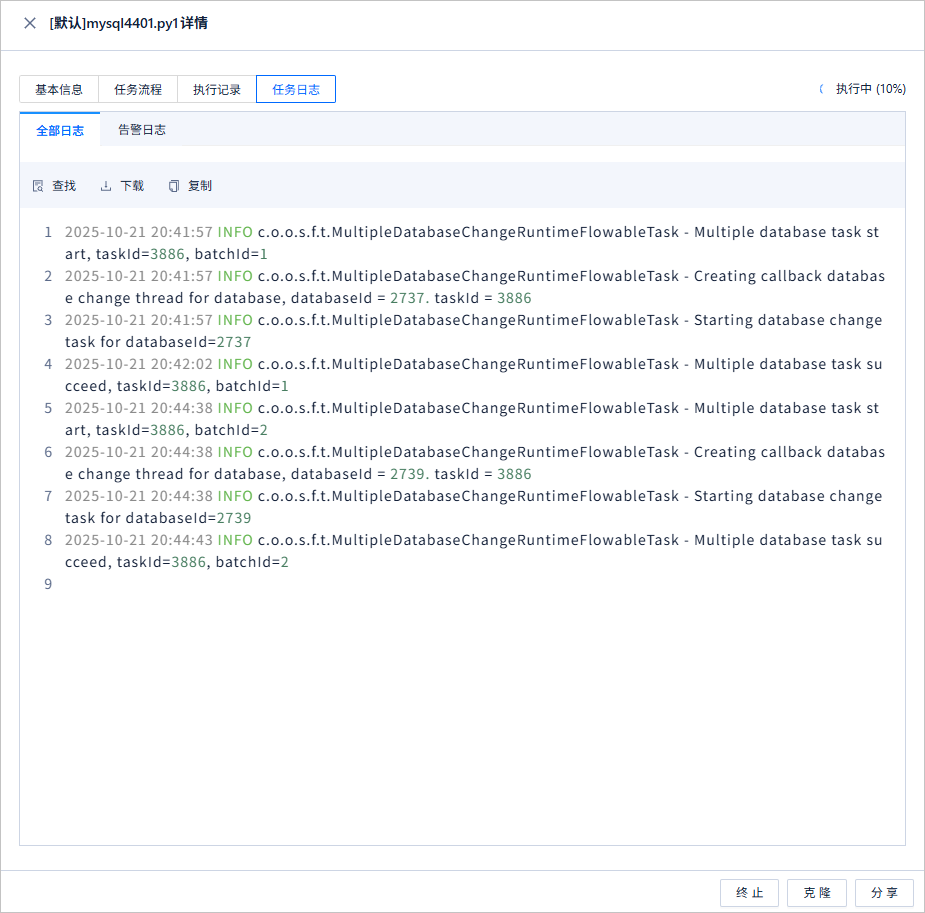Click the 终止 button
This screenshot has height=913, width=925.
point(749,892)
